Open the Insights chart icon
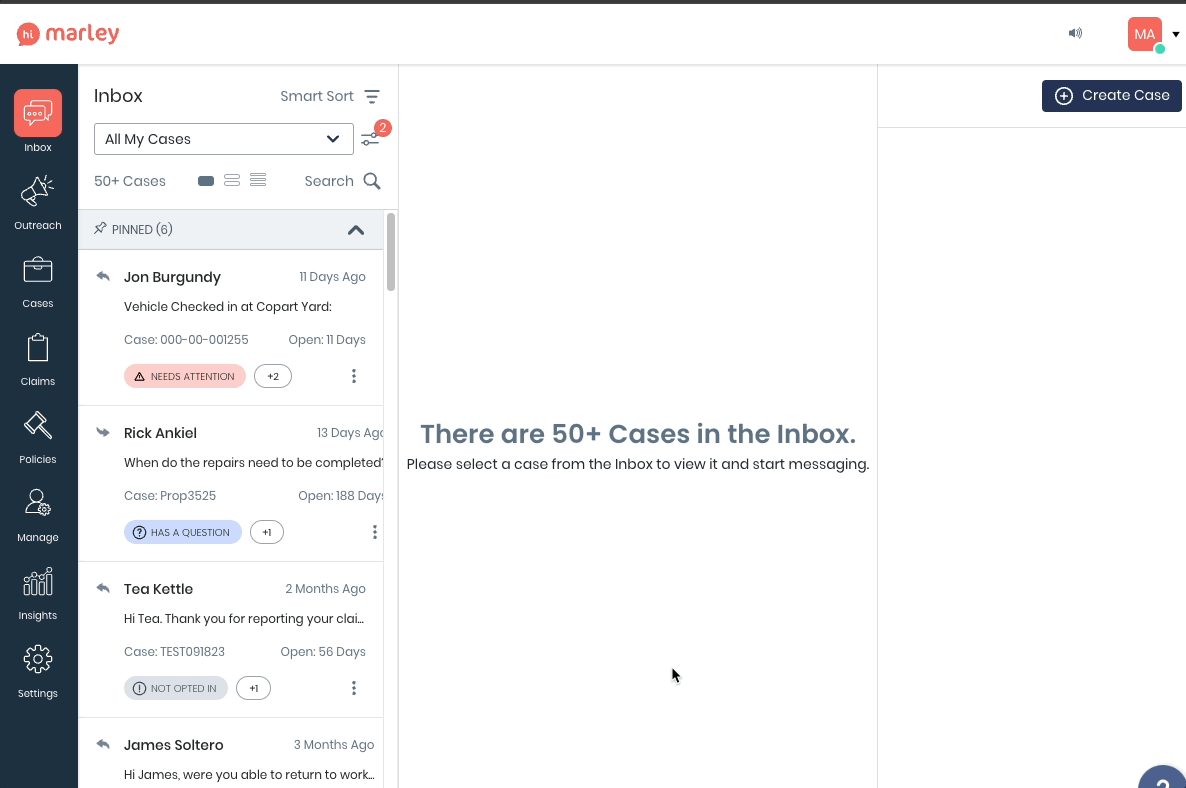The width and height of the screenshot is (1186, 788). point(38,582)
